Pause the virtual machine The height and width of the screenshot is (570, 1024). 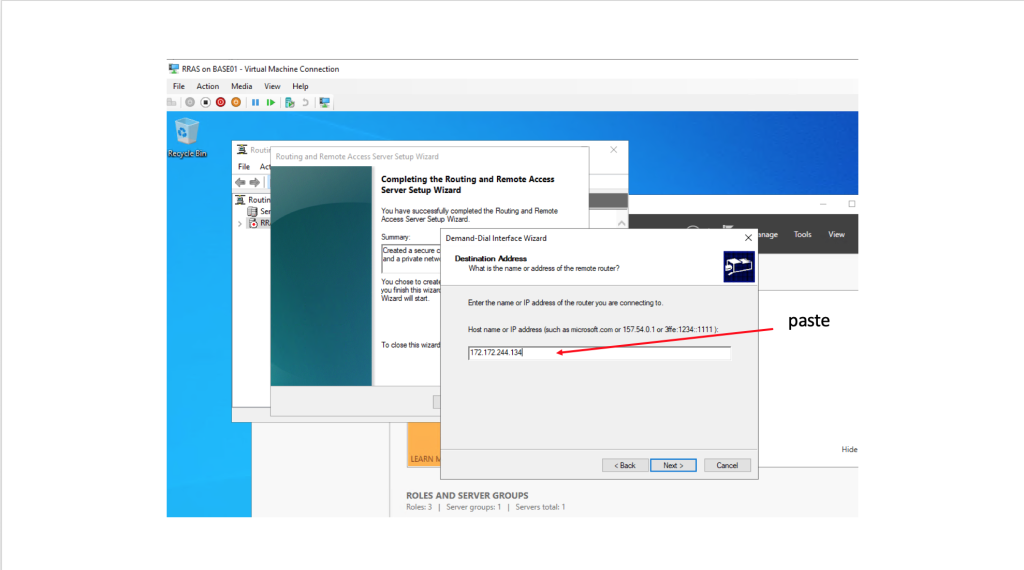255,102
